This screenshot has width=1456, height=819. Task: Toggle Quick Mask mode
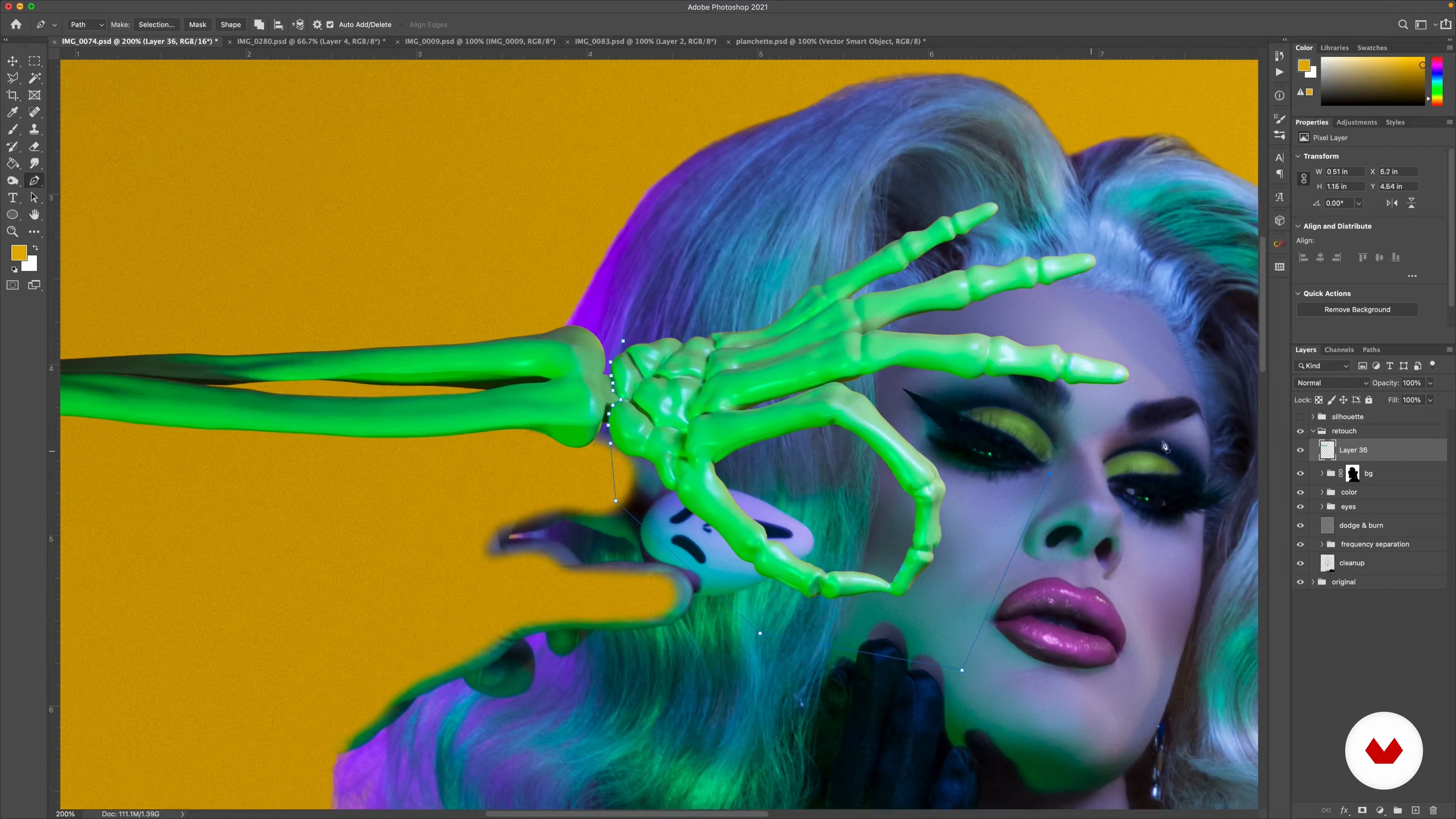(13, 285)
